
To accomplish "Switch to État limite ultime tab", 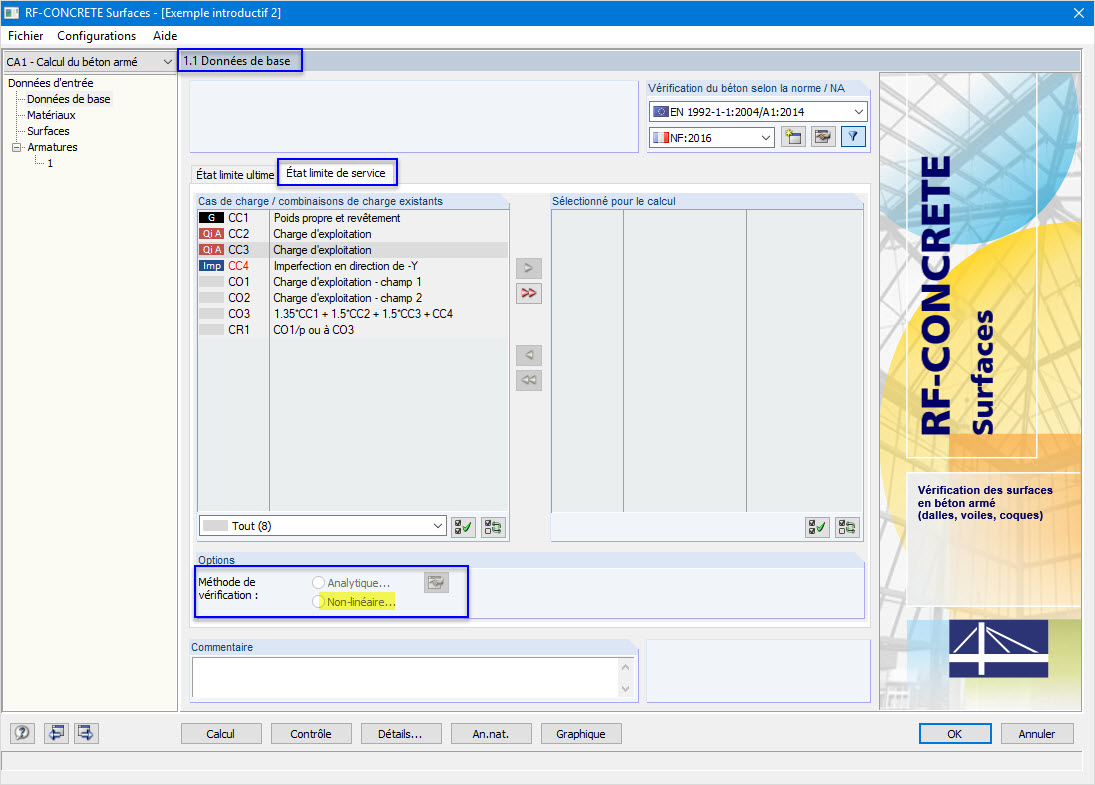I will click(x=235, y=175).
